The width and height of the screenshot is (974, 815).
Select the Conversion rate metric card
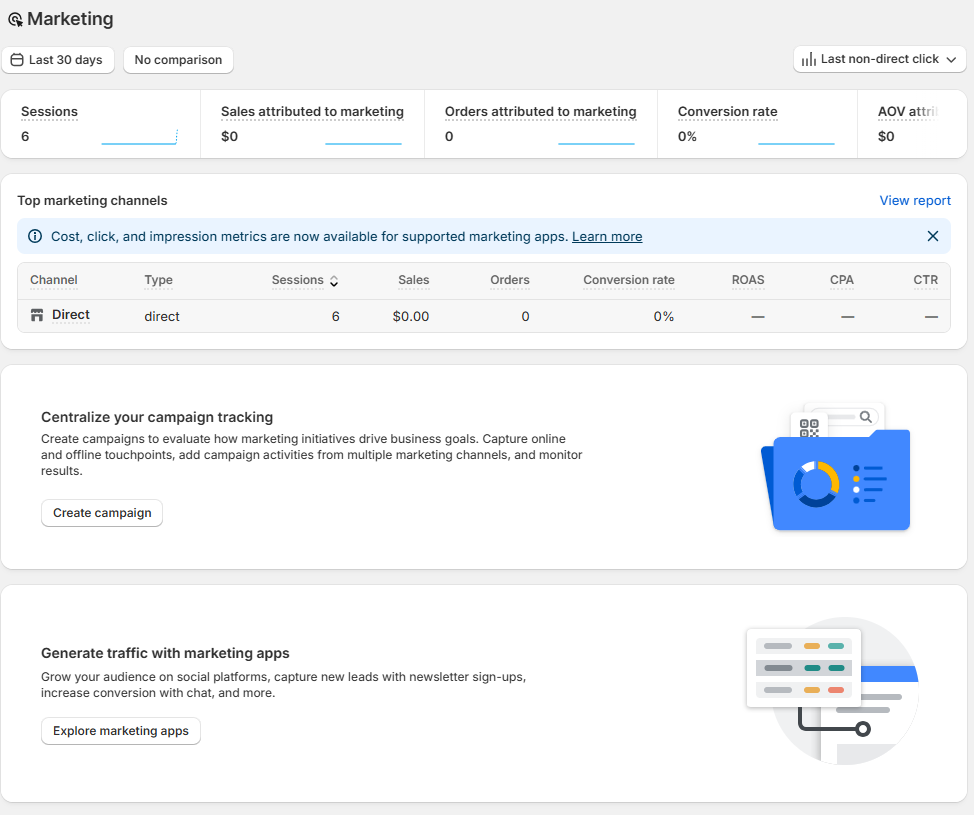tap(756, 124)
